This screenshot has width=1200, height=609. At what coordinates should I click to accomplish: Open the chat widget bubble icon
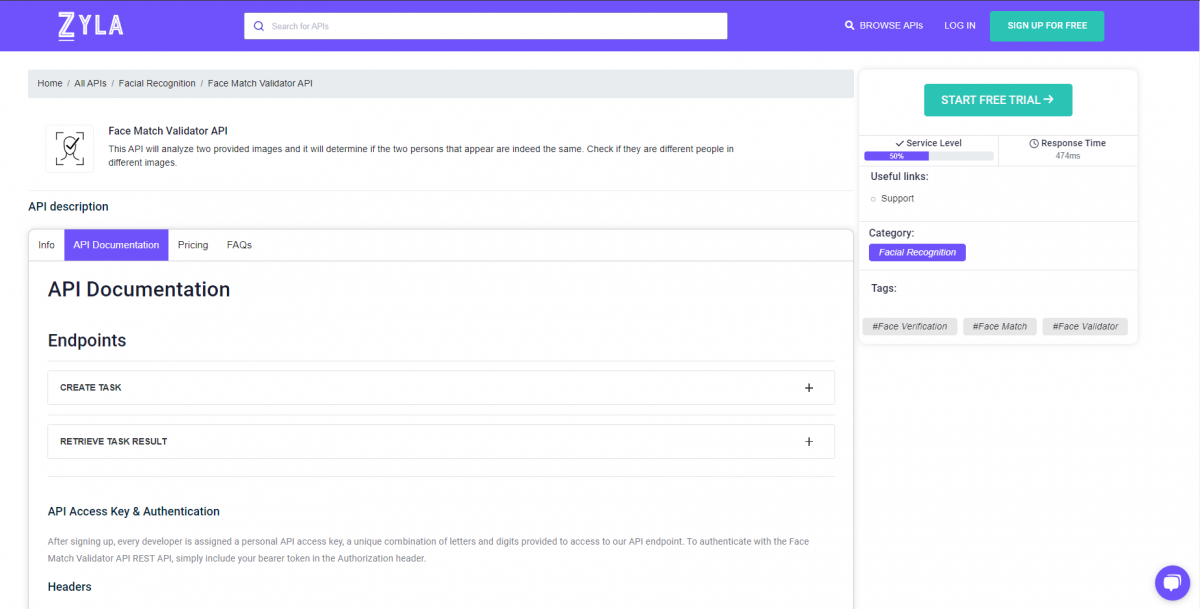[x=1172, y=583]
